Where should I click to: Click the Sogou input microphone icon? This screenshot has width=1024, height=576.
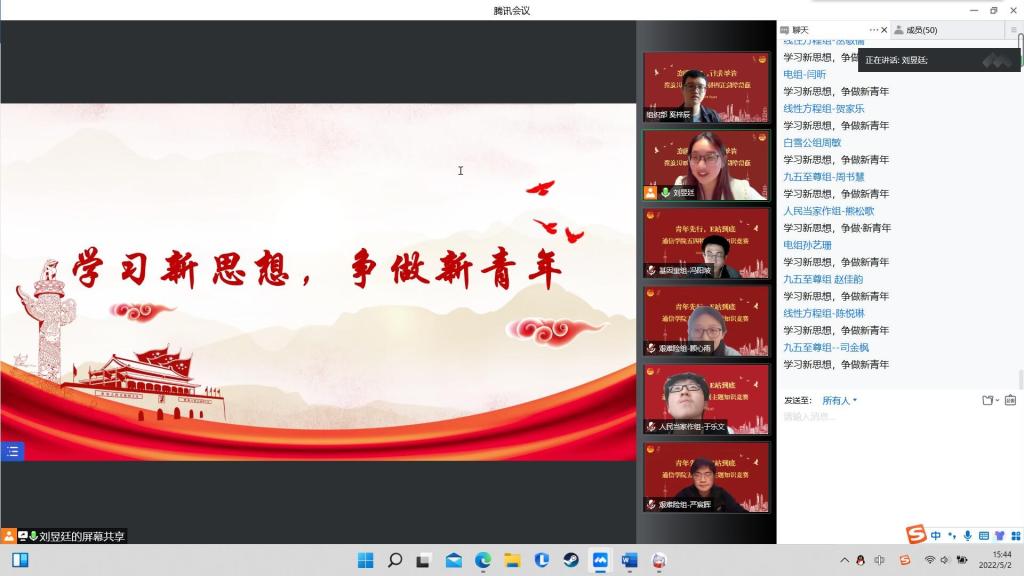(969, 535)
